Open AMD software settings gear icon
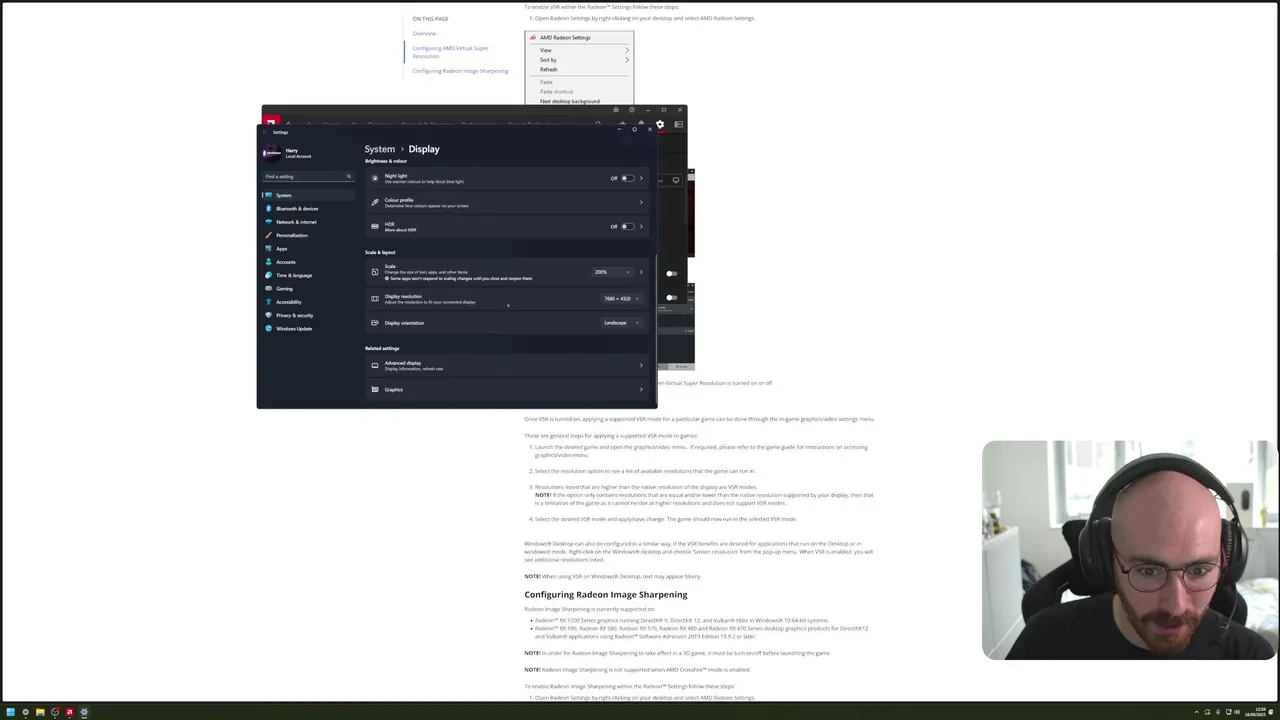This screenshot has height=720, width=1280. point(660,124)
